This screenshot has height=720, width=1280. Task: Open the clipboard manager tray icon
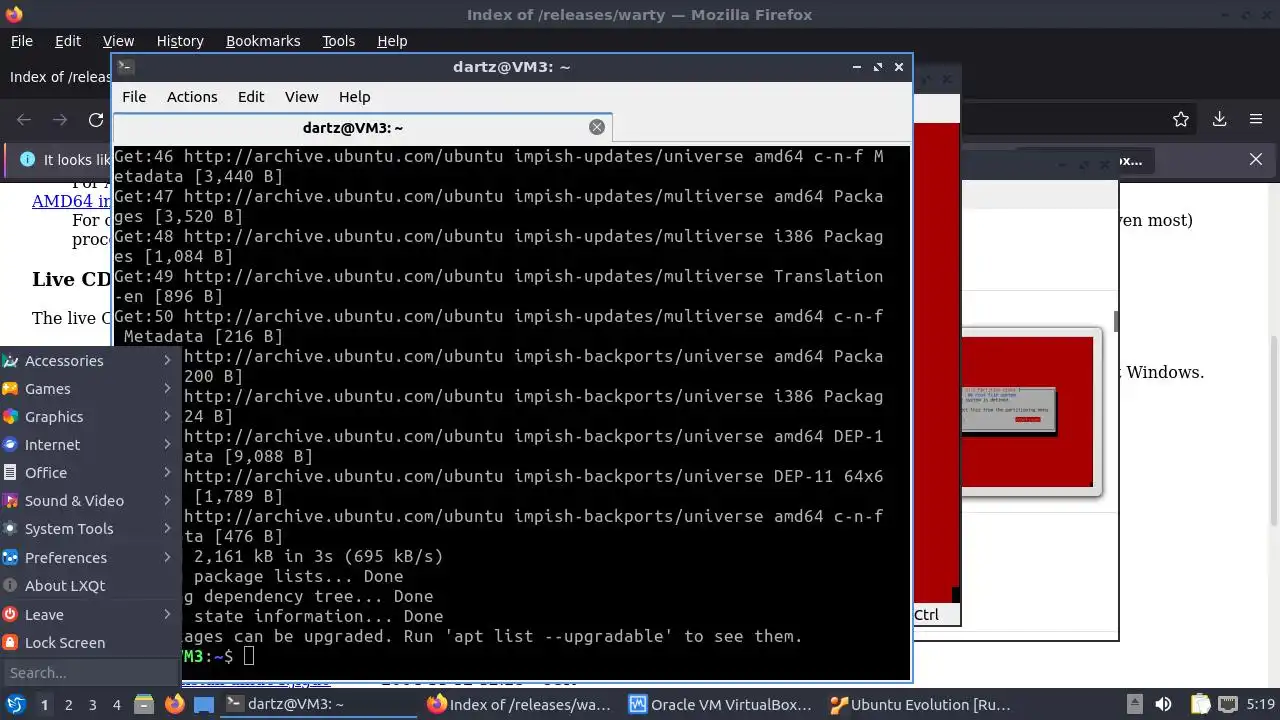coord(1201,704)
